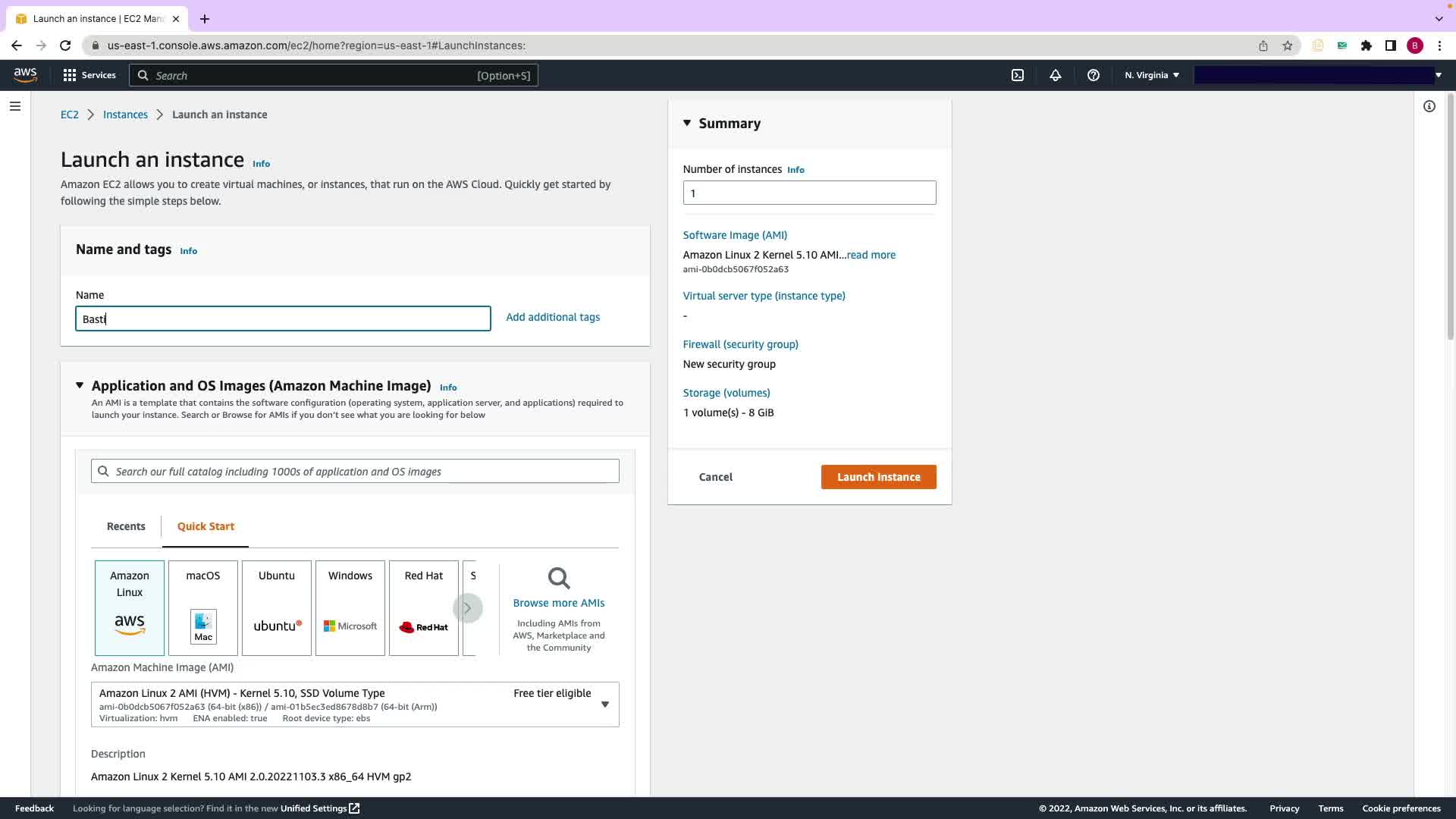Open the Services grid menu

(x=89, y=75)
